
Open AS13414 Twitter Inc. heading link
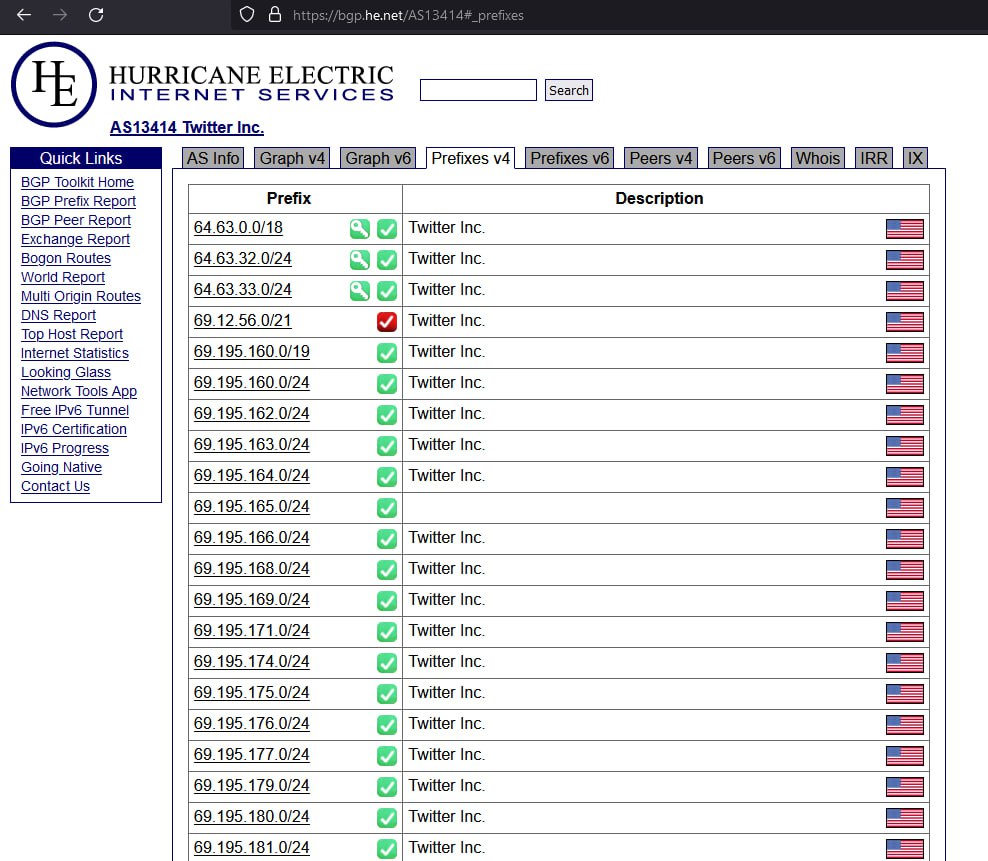coord(187,127)
